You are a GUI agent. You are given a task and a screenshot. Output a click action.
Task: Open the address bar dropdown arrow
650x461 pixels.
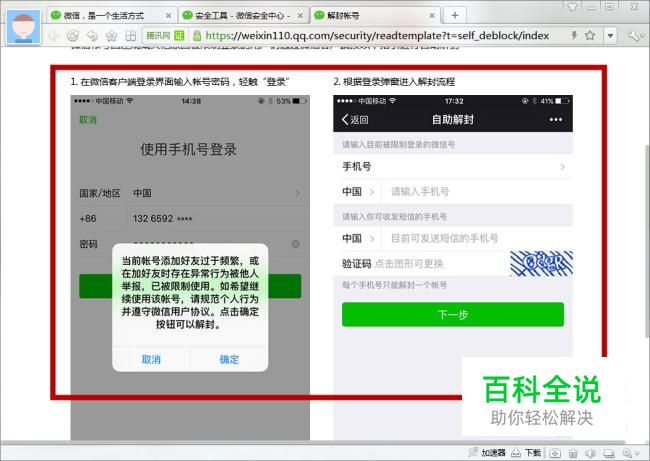point(610,36)
